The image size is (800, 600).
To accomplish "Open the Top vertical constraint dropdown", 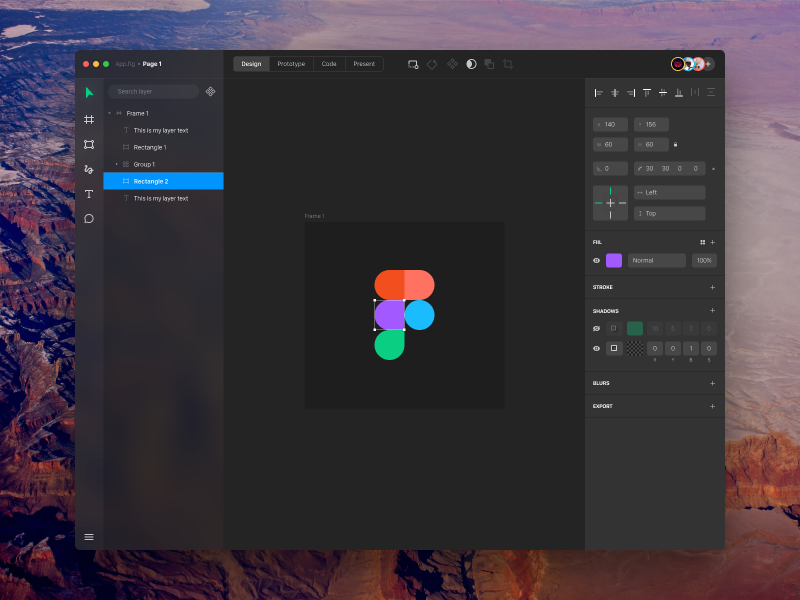I will coord(669,213).
